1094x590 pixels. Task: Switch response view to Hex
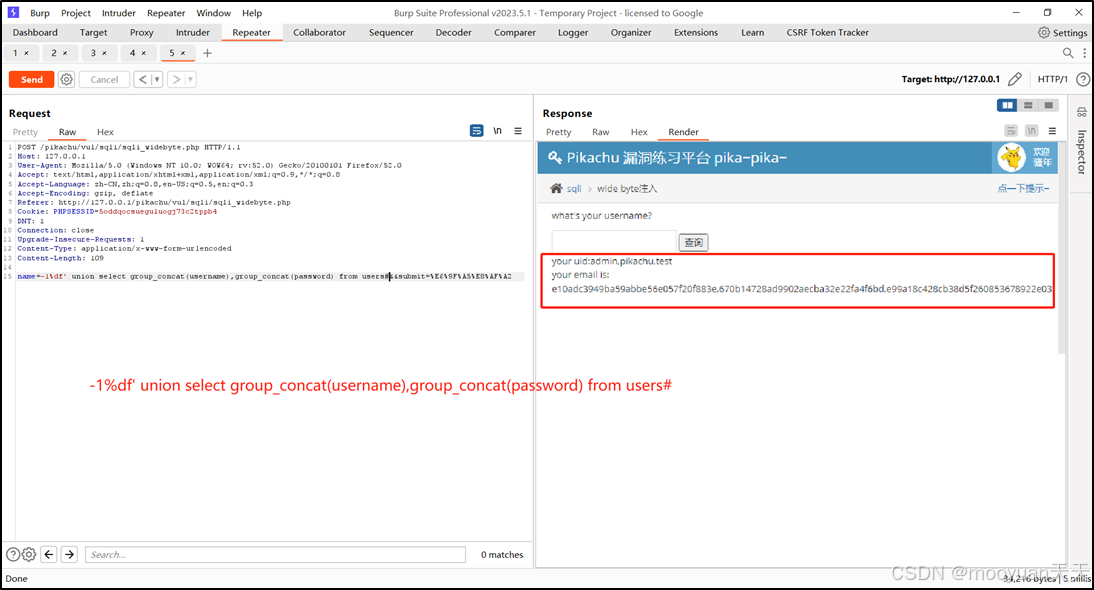point(639,132)
